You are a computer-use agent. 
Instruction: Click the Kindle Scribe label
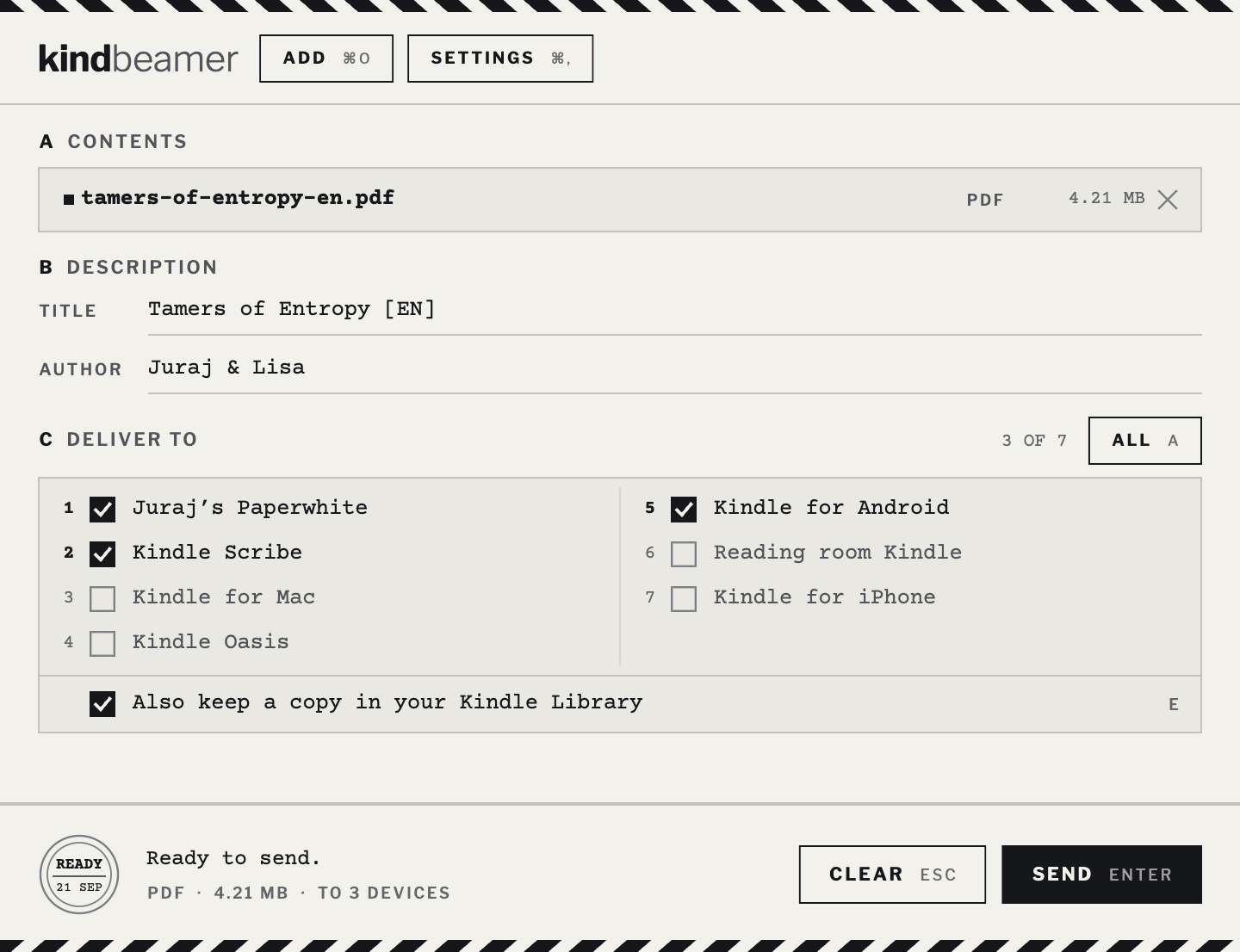[217, 553]
